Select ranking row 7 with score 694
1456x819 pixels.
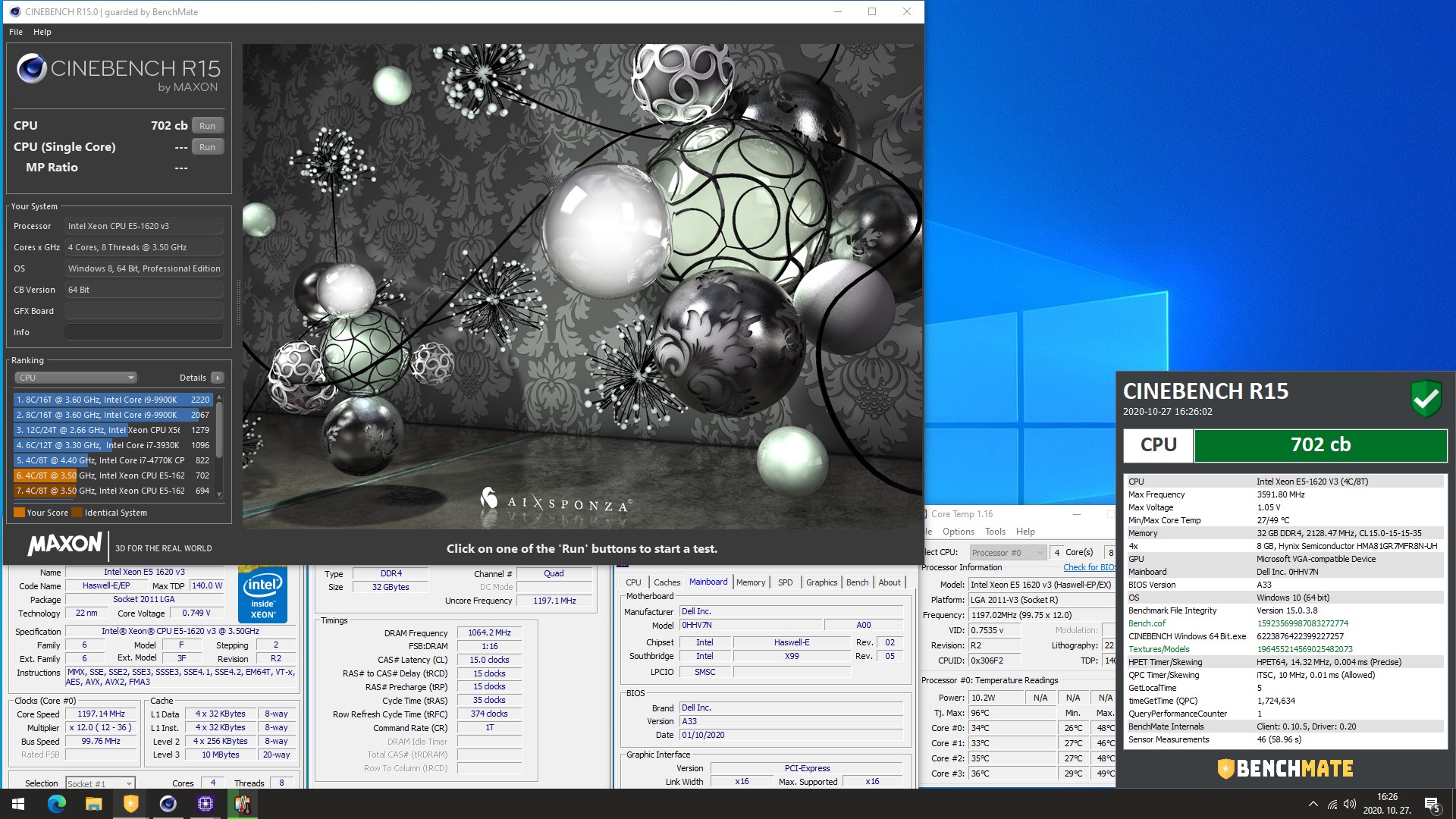pos(114,491)
